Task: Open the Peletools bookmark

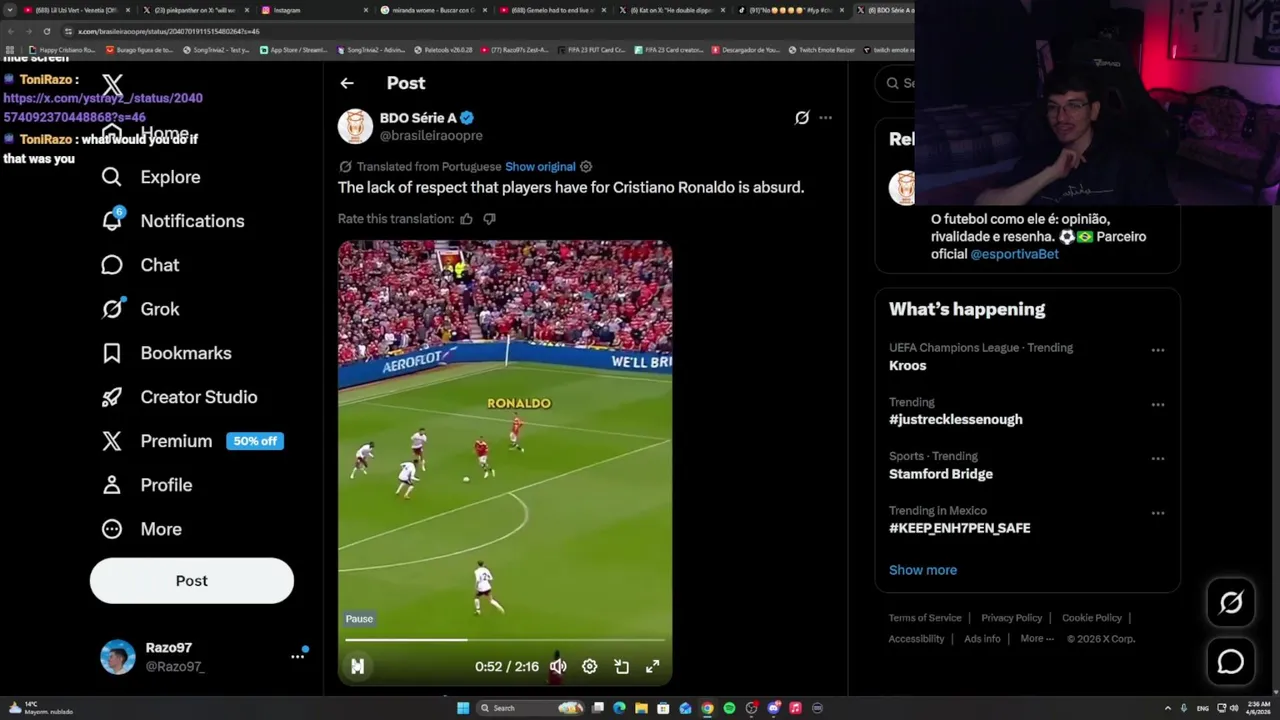Action: (443, 50)
